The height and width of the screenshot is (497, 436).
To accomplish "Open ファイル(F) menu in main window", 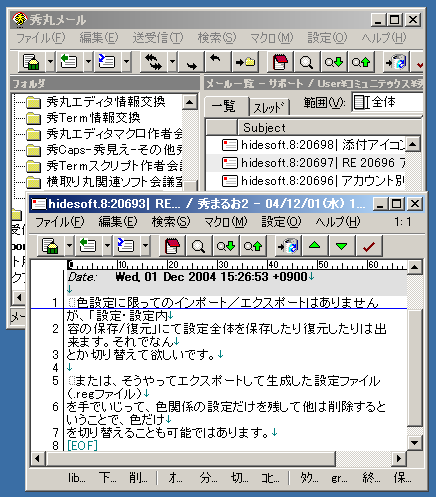I will 41,38.
